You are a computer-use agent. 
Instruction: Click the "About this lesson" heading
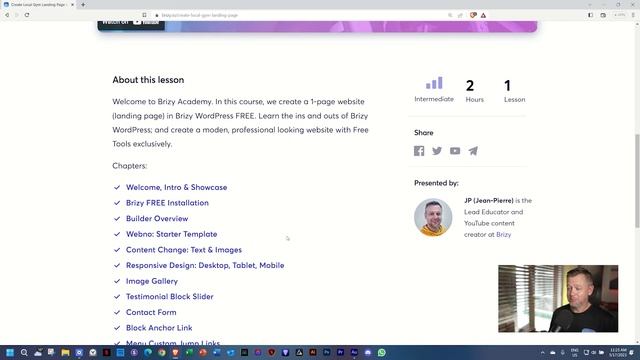[x=148, y=80]
